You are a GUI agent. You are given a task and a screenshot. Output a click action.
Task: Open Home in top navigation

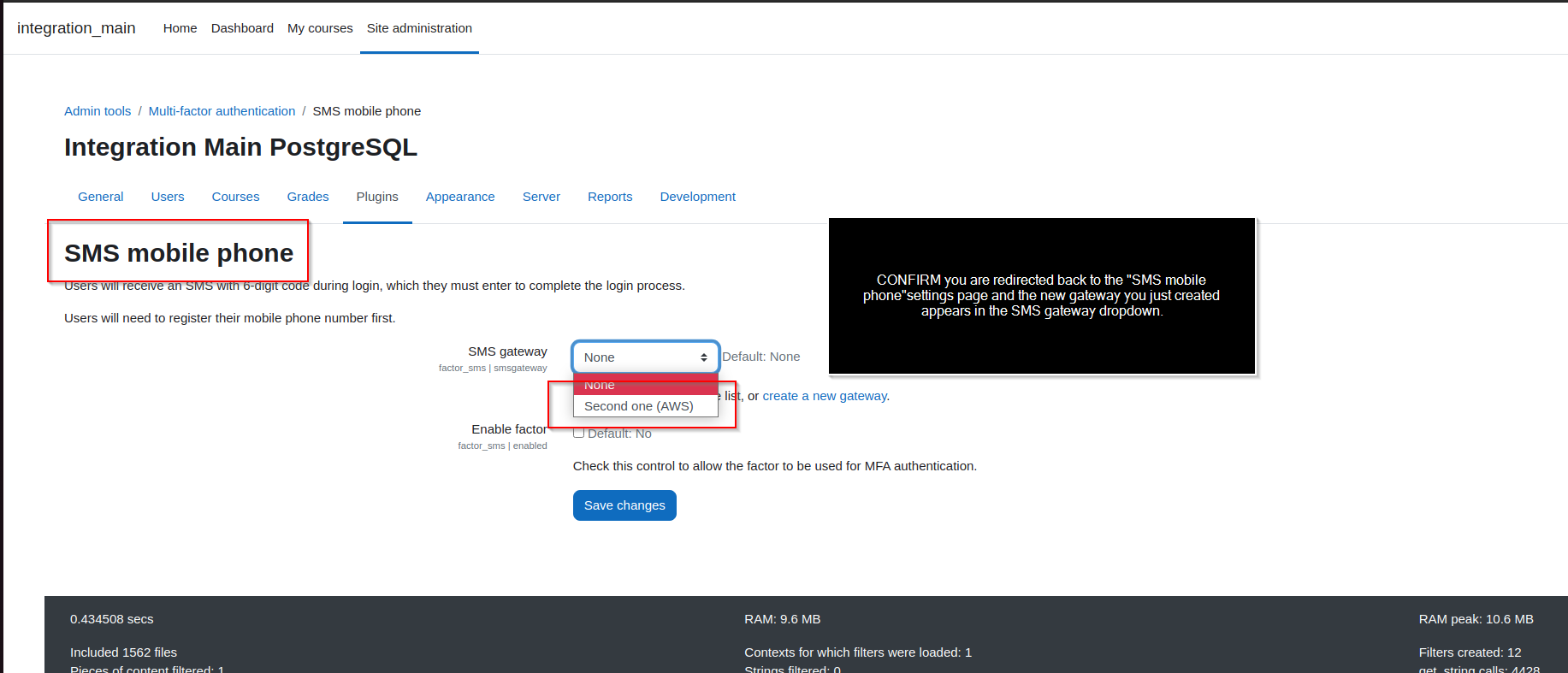tap(180, 28)
